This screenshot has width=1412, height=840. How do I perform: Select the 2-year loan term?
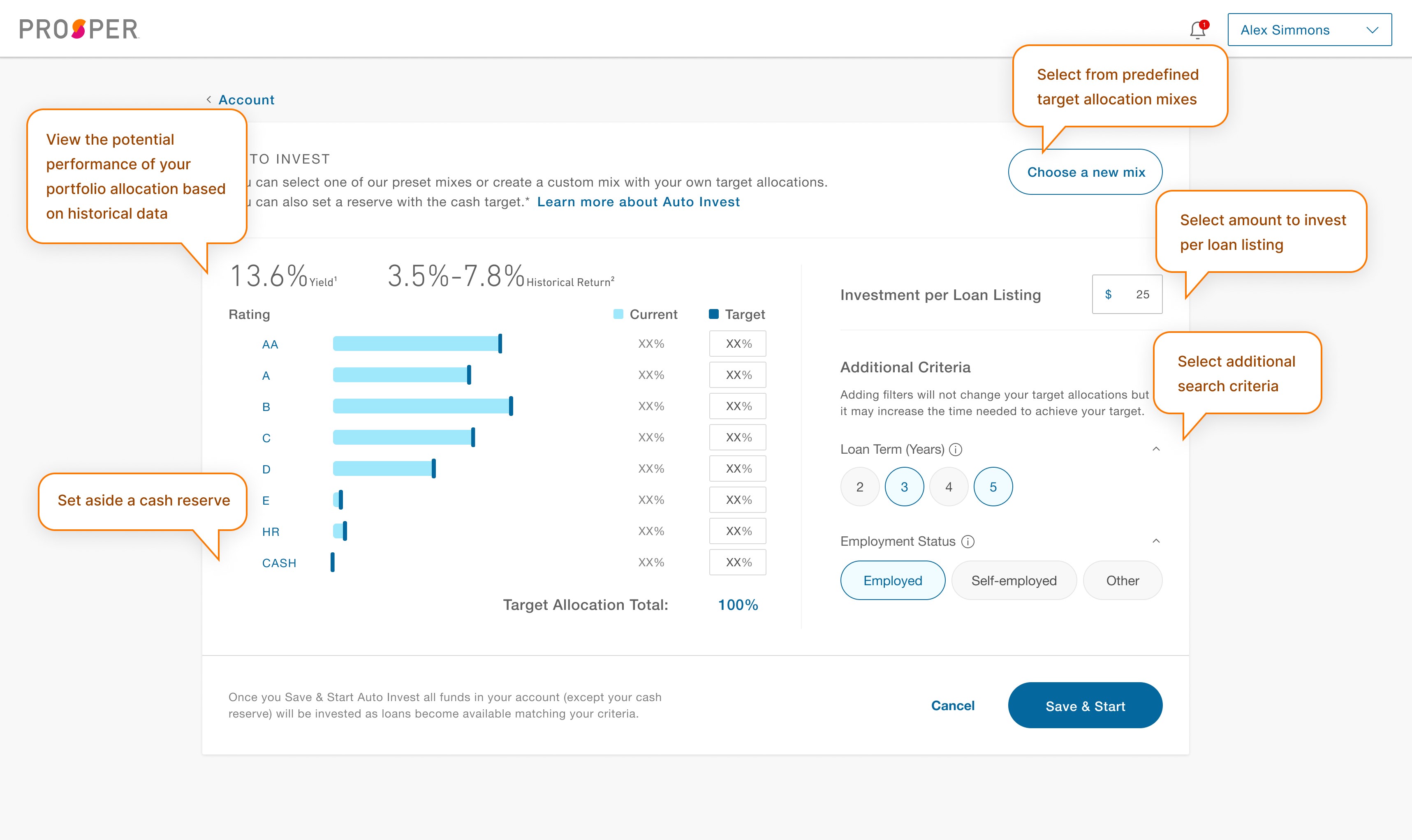pos(859,486)
